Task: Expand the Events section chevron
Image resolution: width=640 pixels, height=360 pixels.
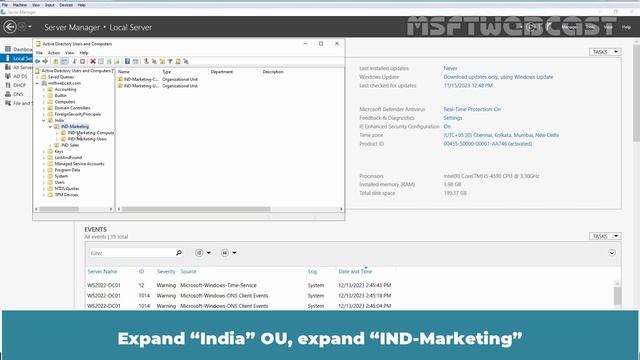Action: coord(612,253)
